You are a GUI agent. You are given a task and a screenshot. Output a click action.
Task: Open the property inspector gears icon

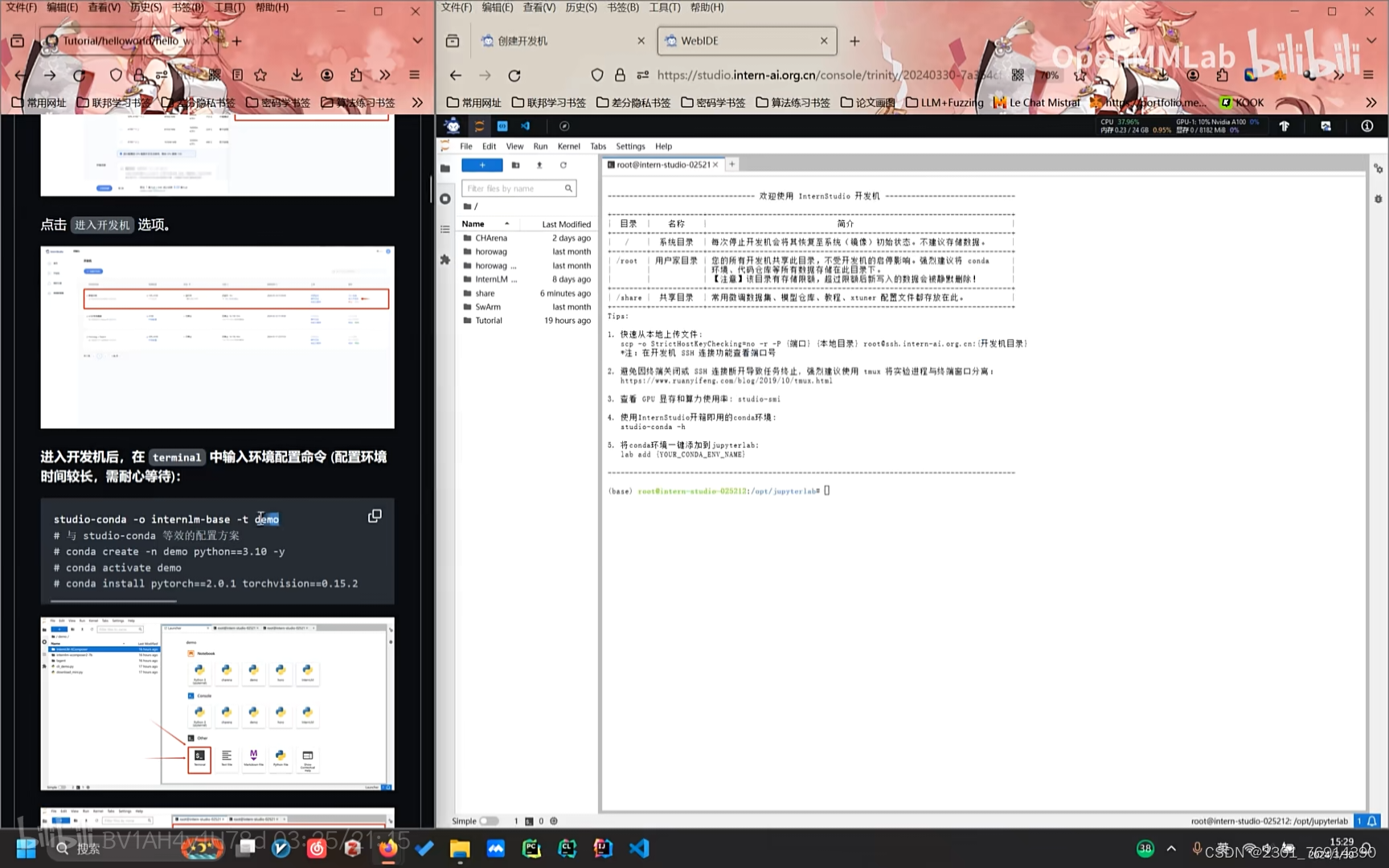point(1378,168)
